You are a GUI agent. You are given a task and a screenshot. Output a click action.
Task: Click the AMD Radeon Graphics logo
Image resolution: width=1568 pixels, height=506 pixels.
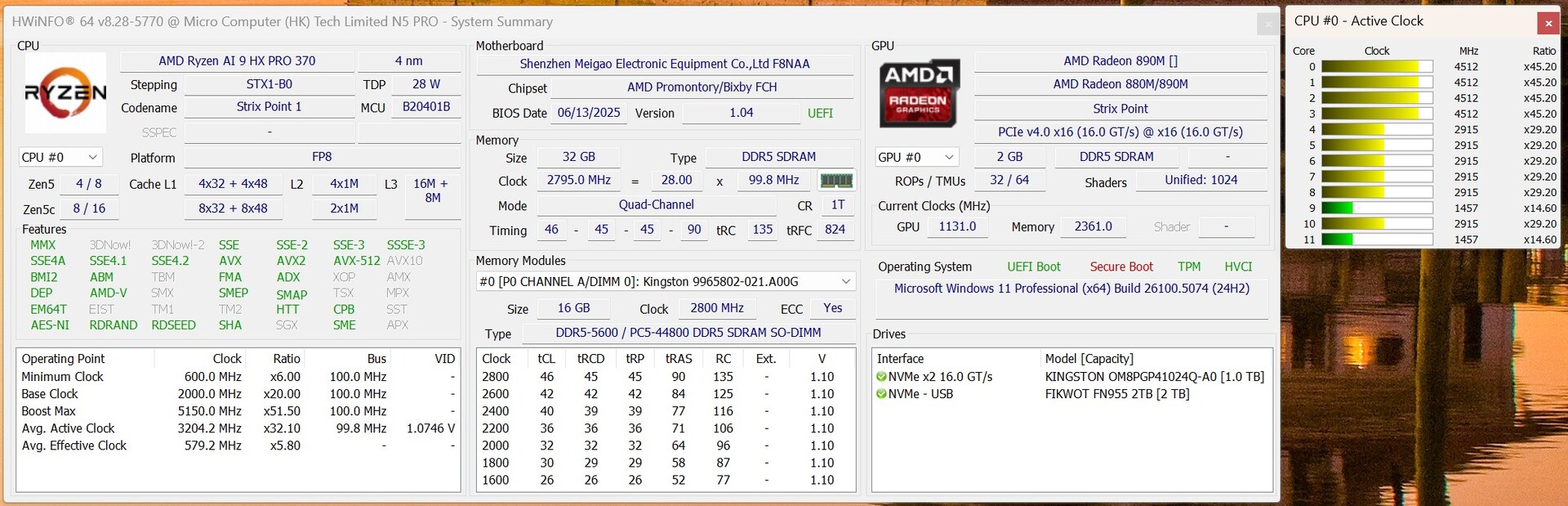[919, 92]
